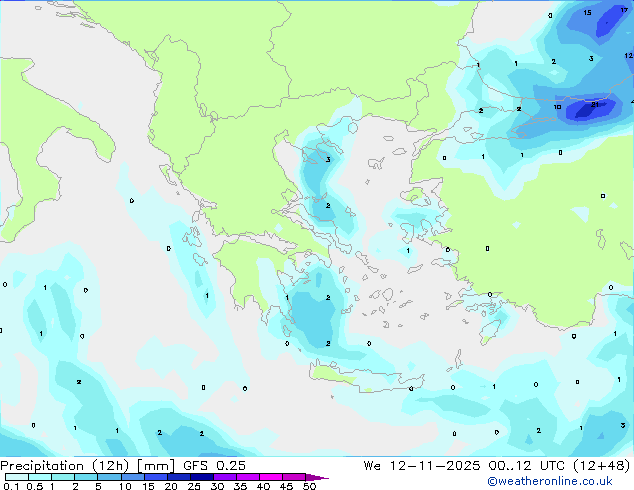634x490 pixels.
Task: Click the 0.5–1 mm legend color swatch
Action: [40, 477]
